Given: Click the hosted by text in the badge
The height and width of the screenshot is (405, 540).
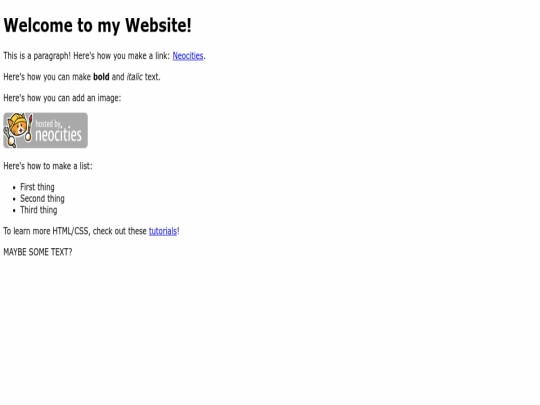Looking at the screenshot, I should click(x=49, y=124).
